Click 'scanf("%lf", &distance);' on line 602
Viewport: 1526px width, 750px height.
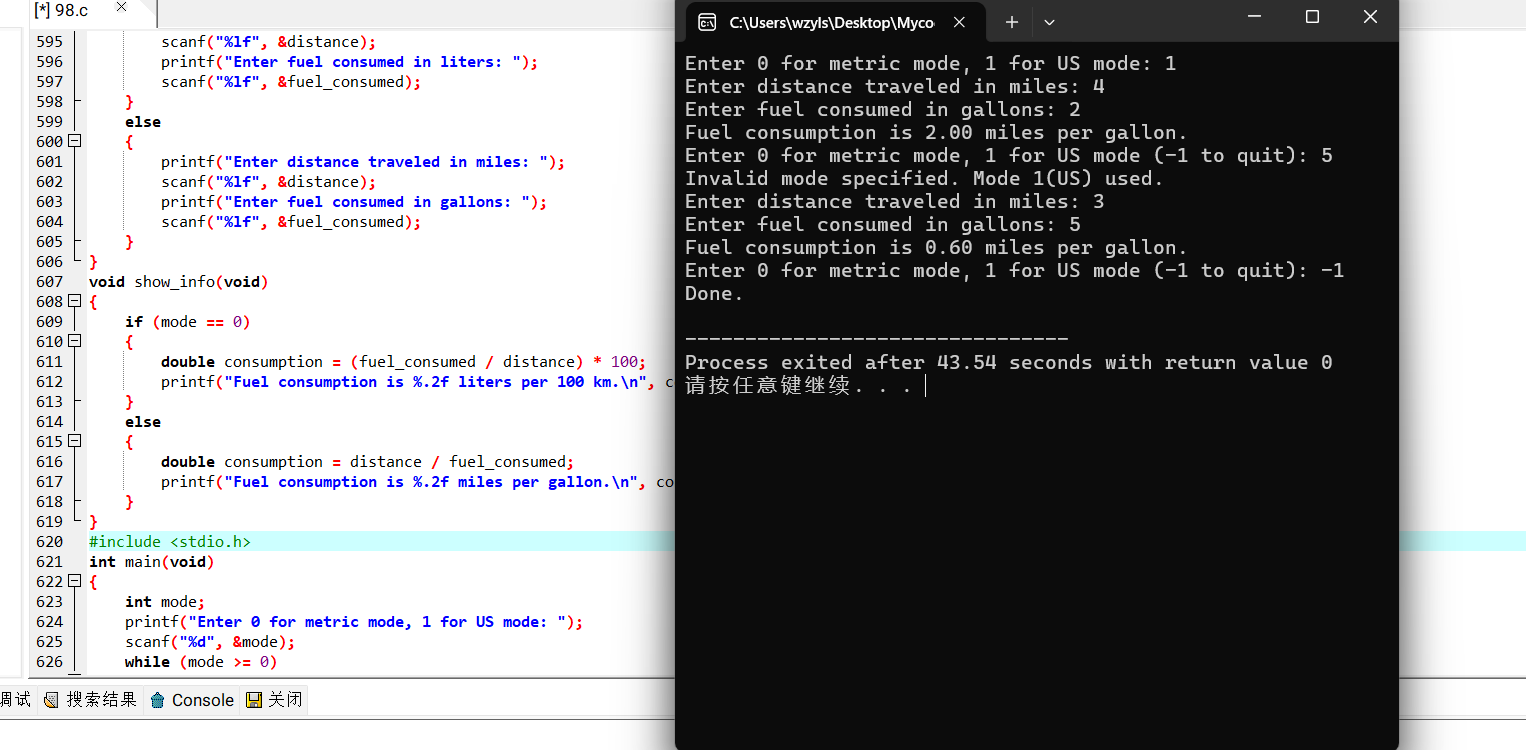point(269,182)
